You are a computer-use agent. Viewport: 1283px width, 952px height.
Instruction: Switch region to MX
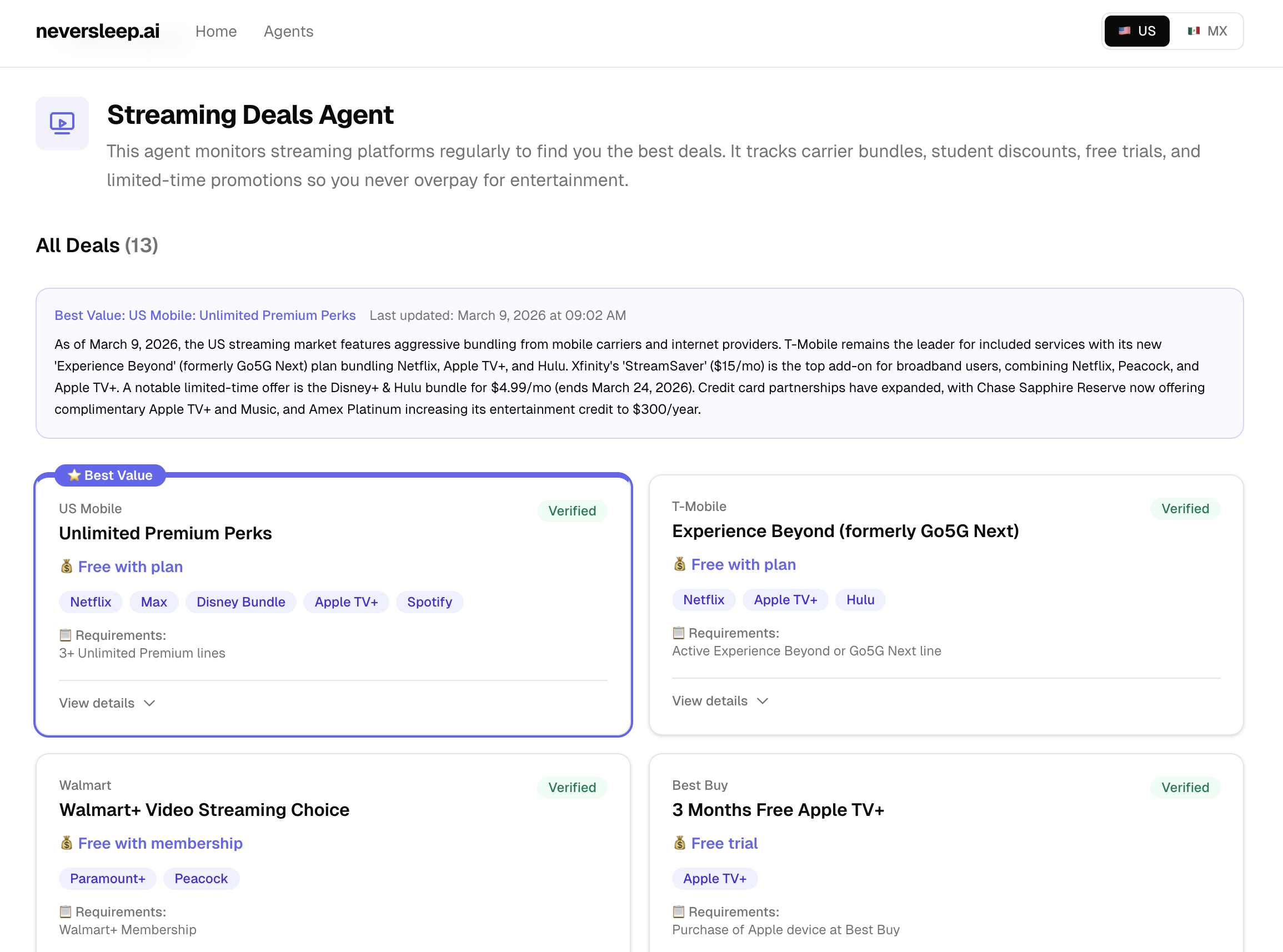point(1207,31)
